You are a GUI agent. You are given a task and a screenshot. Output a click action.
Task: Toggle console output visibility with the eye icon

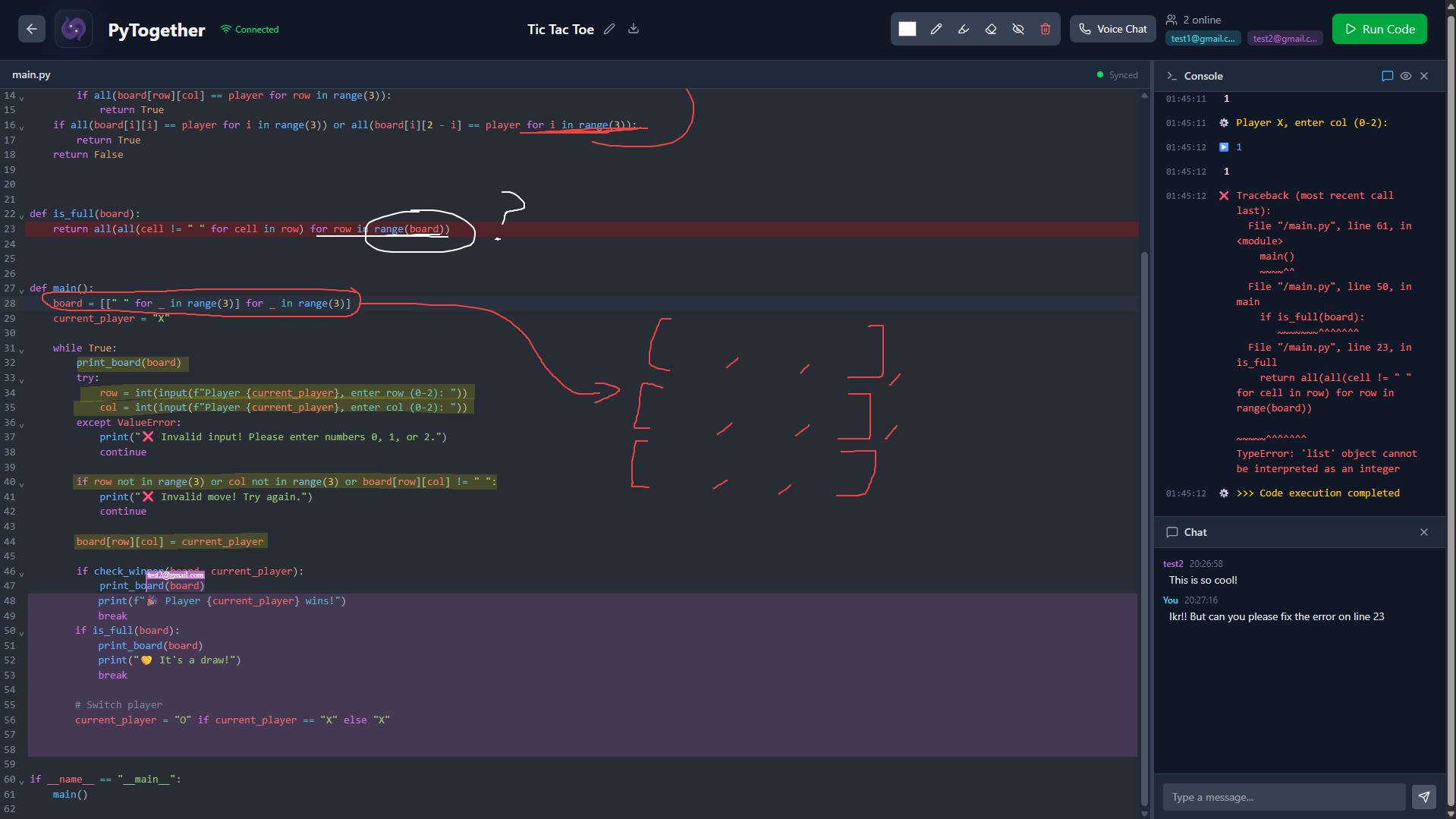[1406, 76]
